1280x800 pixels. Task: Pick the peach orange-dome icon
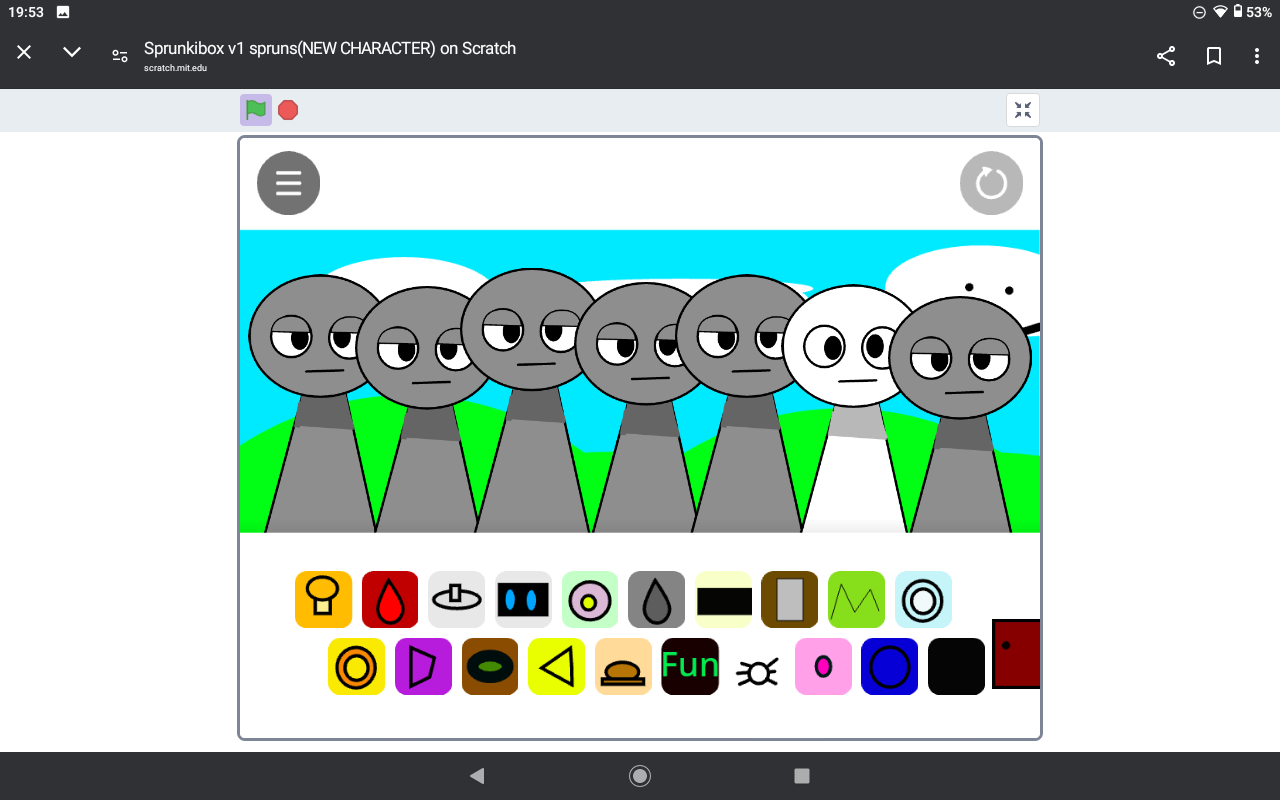tap(623, 666)
